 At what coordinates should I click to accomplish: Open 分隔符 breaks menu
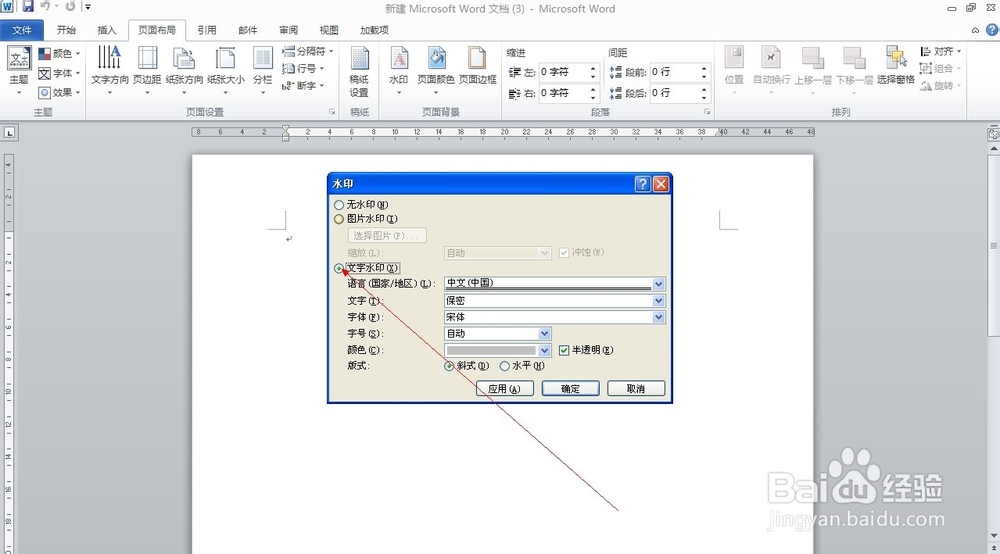click(307, 51)
